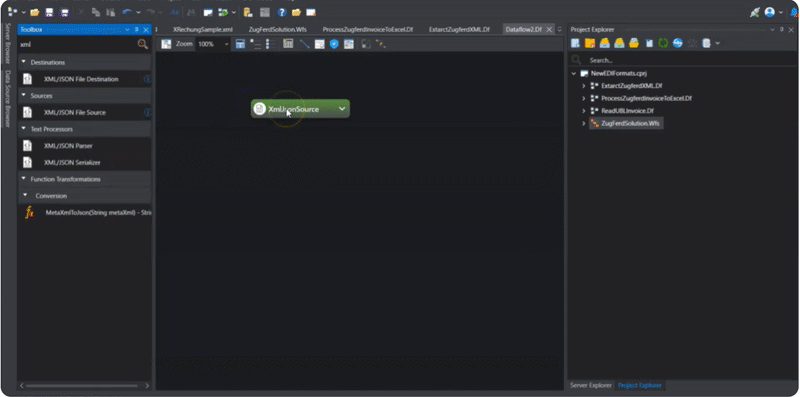
Task: Open the Undo history dropdown arrow
Action: click(138, 12)
